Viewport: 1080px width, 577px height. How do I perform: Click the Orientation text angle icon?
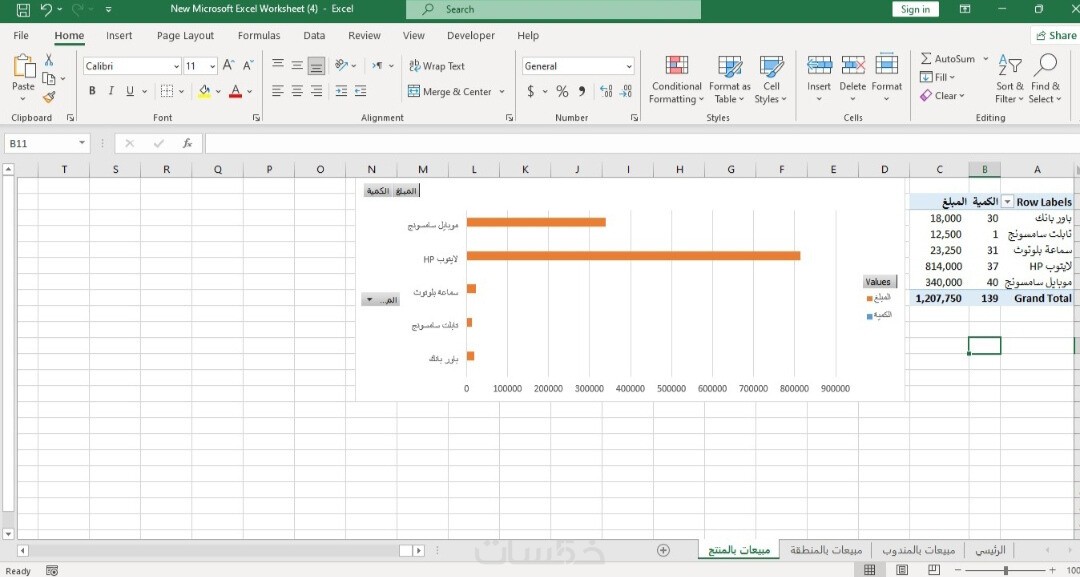point(342,65)
